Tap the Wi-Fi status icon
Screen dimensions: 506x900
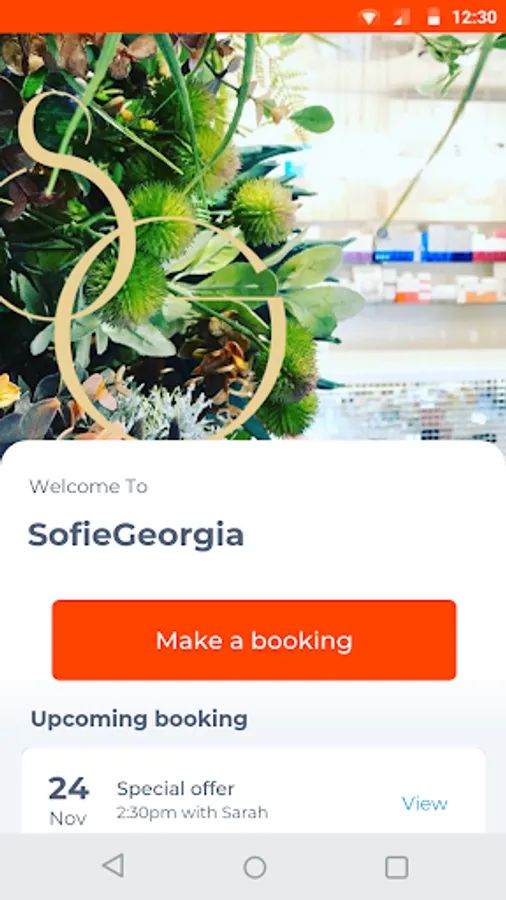pos(369,18)
